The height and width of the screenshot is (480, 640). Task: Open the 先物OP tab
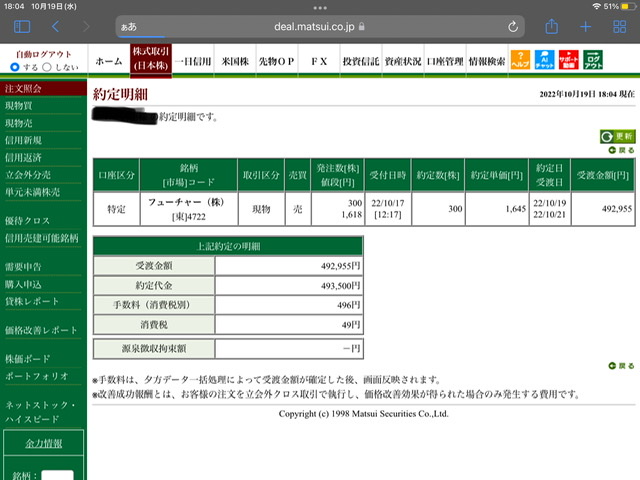pyautogui.click(x=277, y=61)
